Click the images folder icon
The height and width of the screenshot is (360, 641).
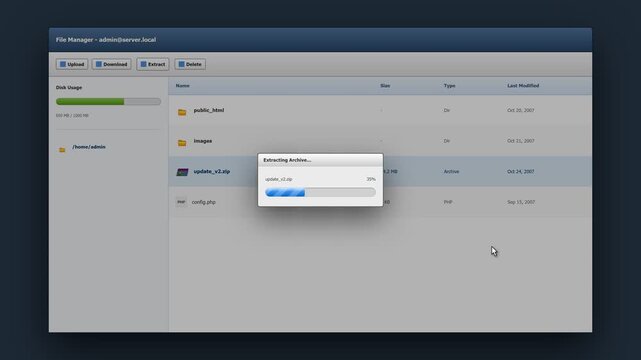[182, 143]
